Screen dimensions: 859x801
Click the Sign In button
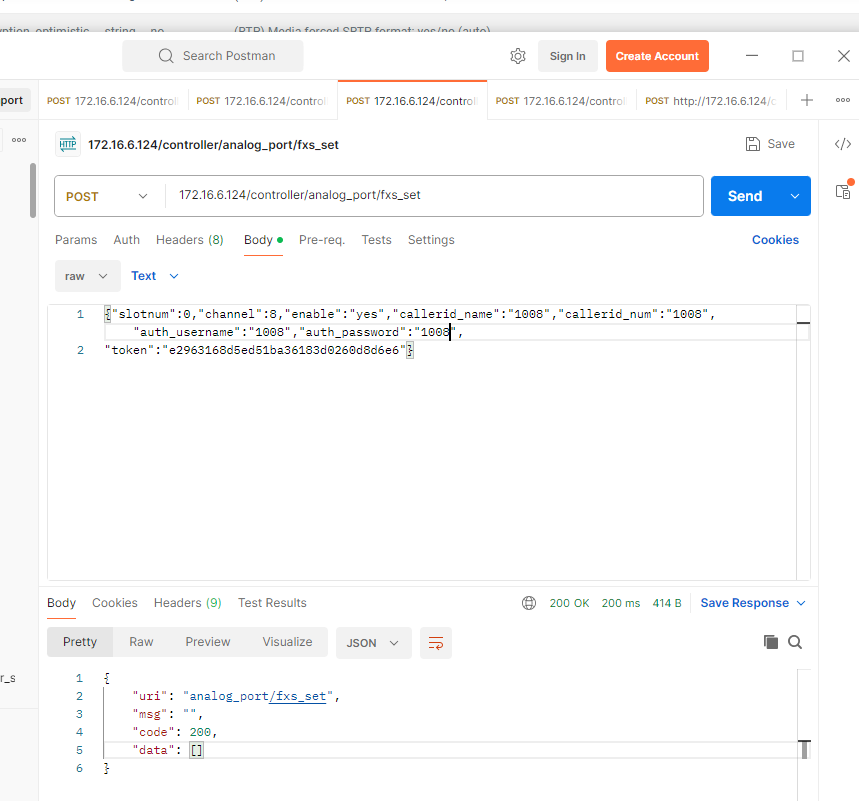[568, 56]
